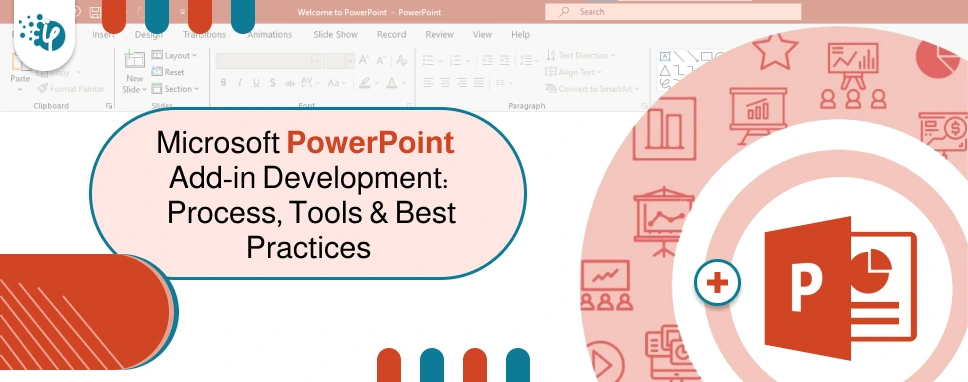Switch to the View tab
This screenshot has width=968, height=382.
click(482, 35)
